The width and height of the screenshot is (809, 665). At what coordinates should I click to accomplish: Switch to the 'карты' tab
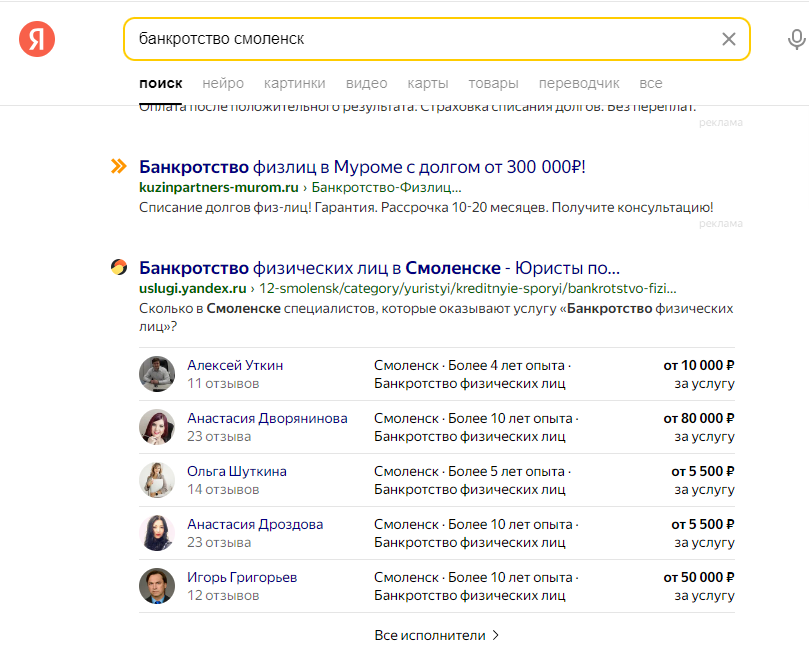(x=428, y=83)
